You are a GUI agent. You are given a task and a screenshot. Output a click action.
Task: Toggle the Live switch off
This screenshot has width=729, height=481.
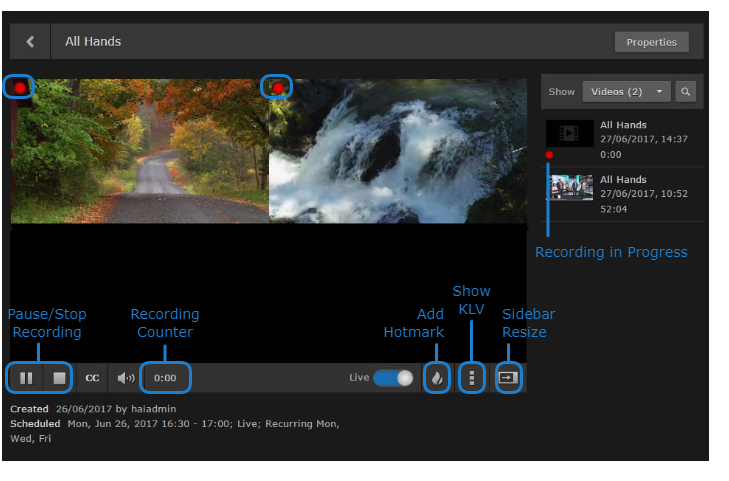click(393, 378)
